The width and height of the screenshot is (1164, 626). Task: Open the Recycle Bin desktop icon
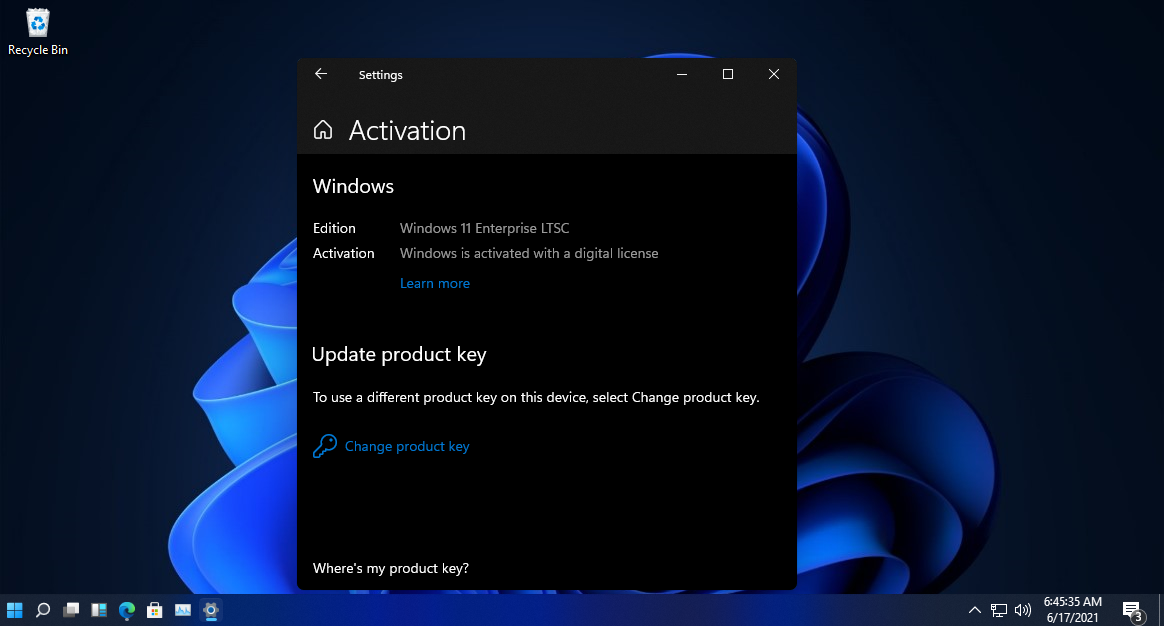point(38,32)
